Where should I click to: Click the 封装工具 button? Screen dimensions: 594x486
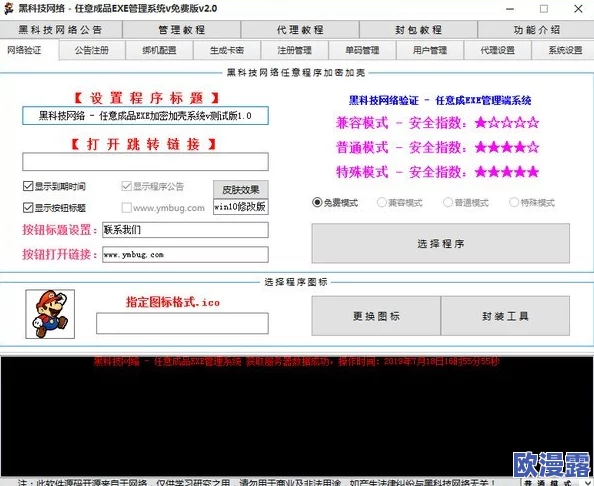[505, 316]
